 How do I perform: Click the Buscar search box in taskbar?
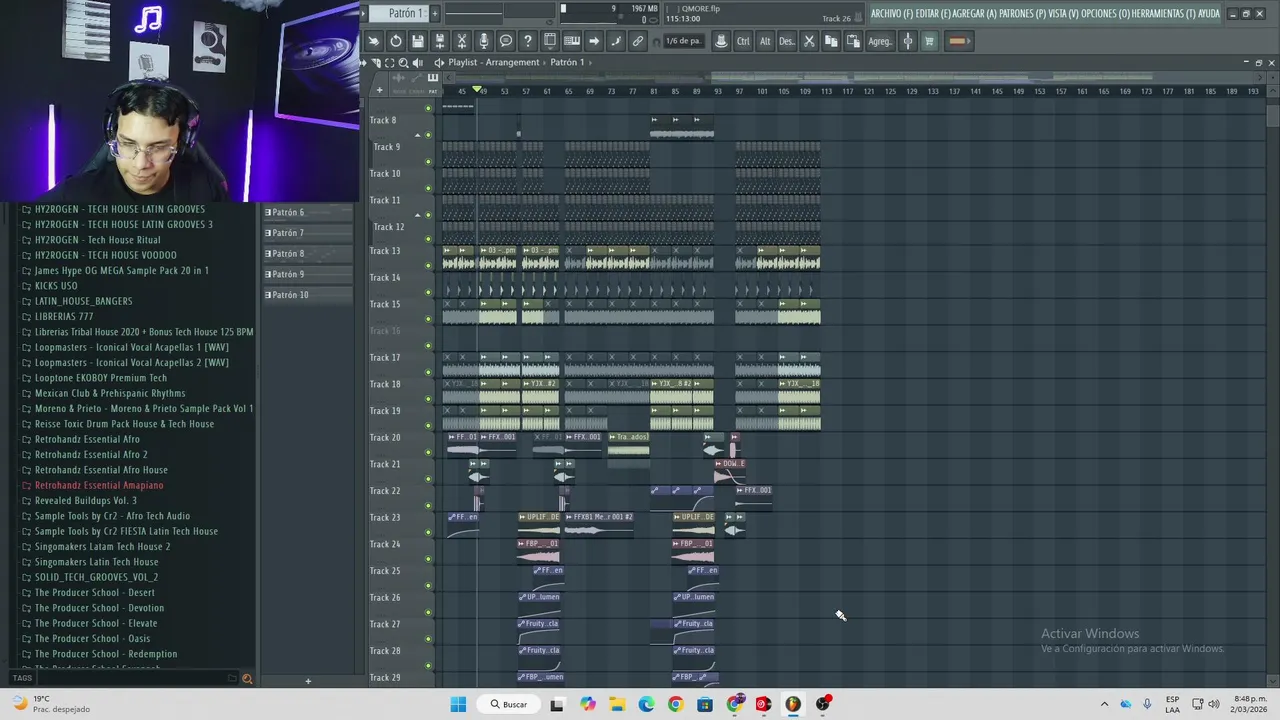[508, 704]
